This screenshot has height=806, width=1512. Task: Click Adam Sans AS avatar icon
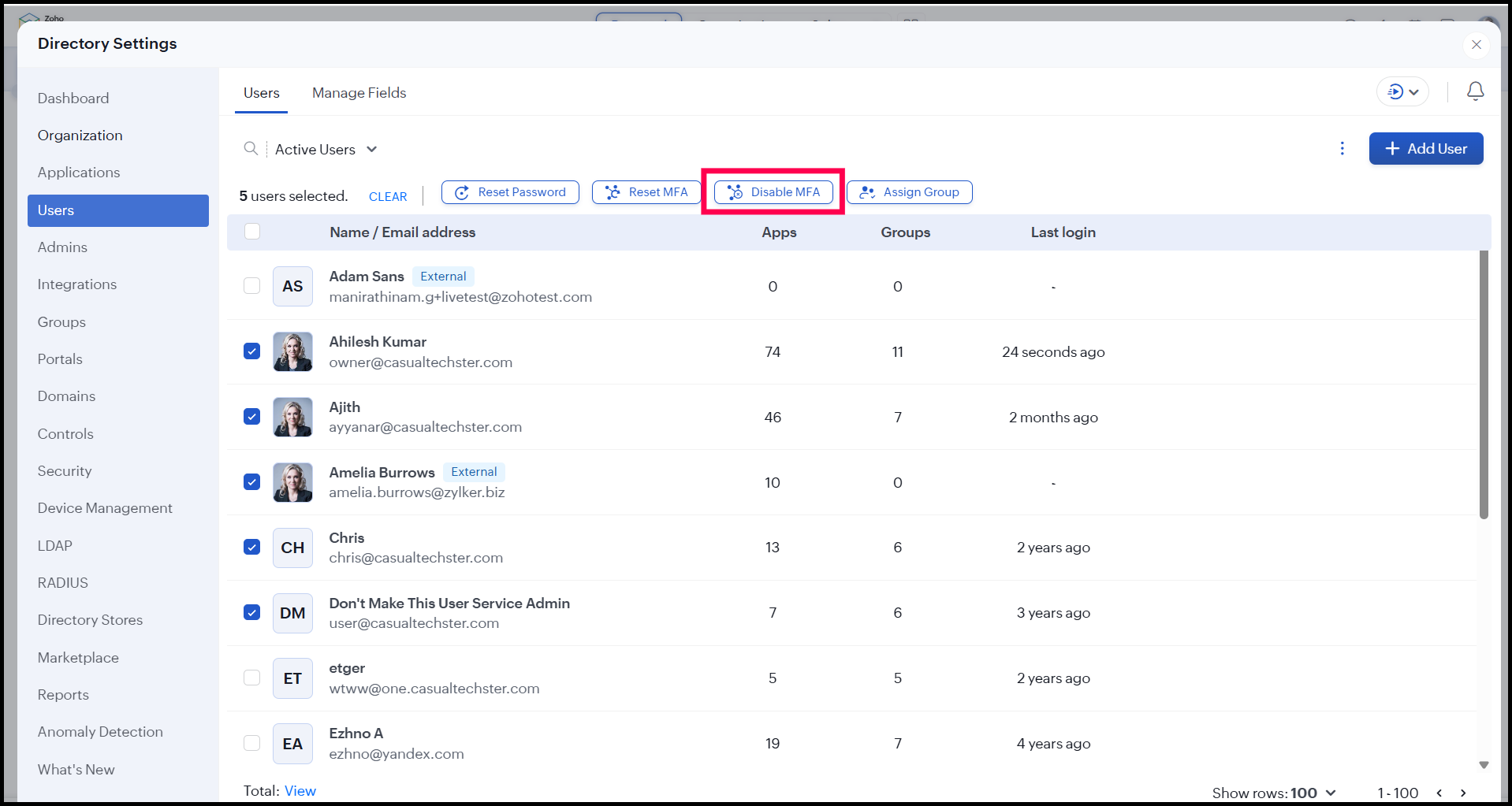point(292,286)
